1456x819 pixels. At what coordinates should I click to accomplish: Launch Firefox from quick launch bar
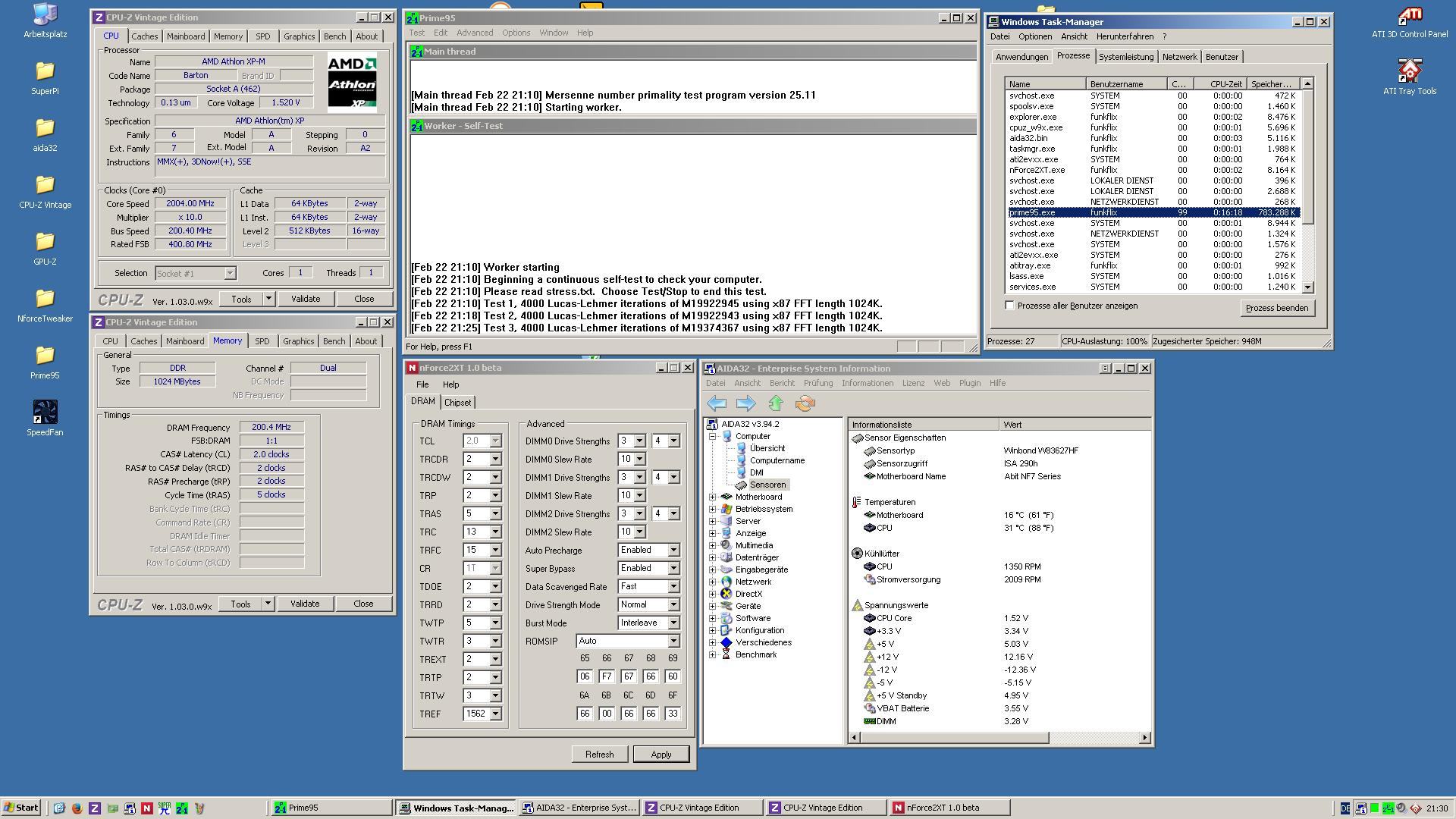point(77,808)
